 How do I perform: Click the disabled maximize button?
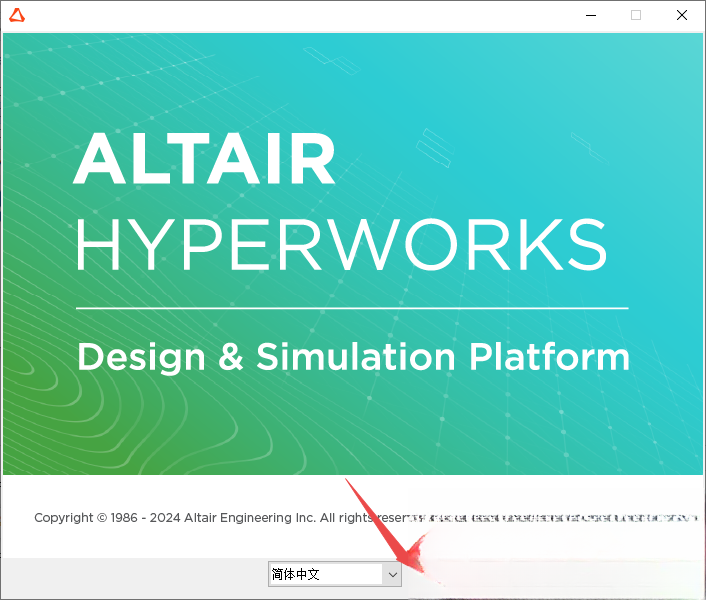tap(636, 15)
